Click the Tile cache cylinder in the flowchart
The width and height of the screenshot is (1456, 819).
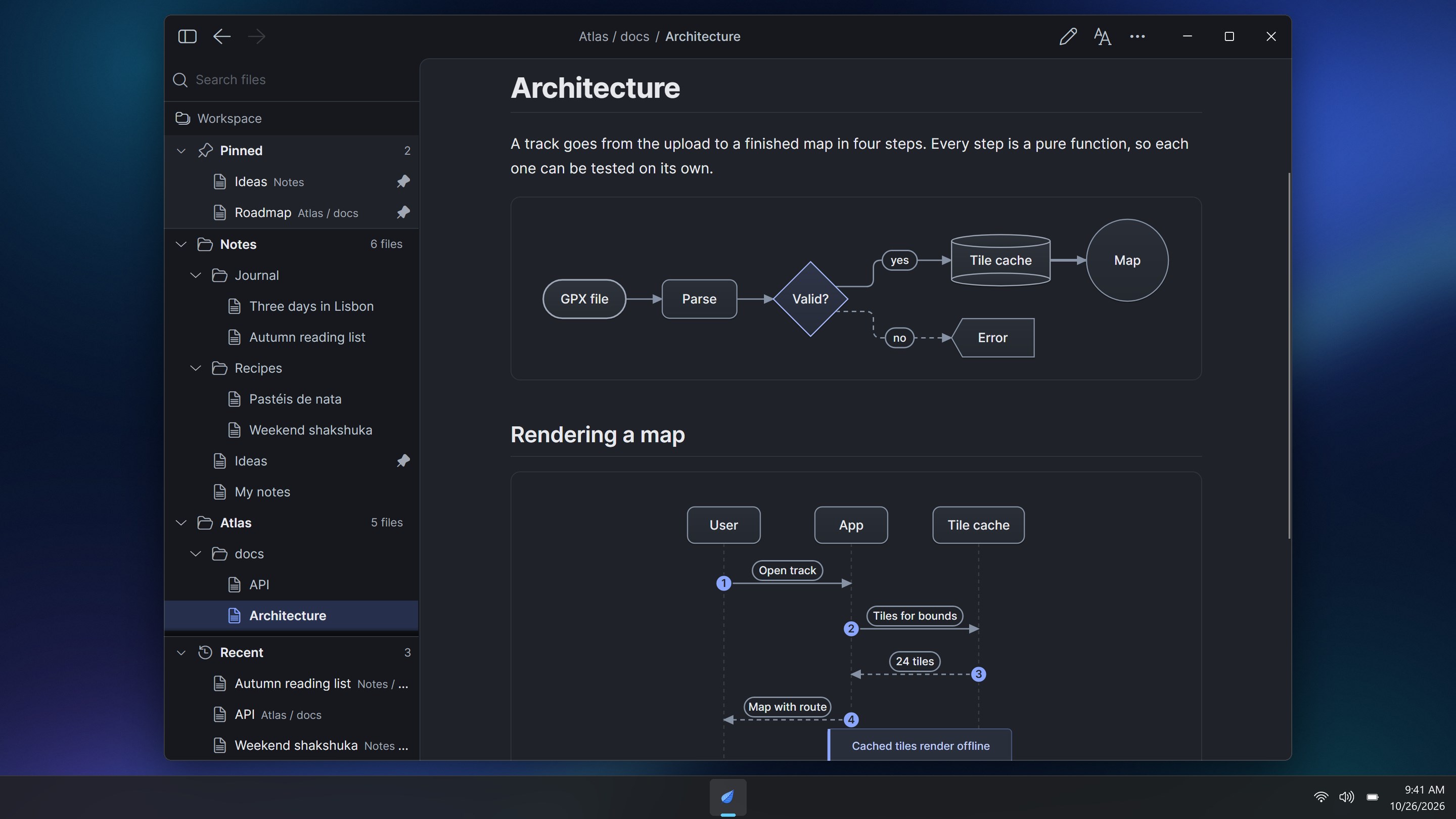pos(1000,260)
